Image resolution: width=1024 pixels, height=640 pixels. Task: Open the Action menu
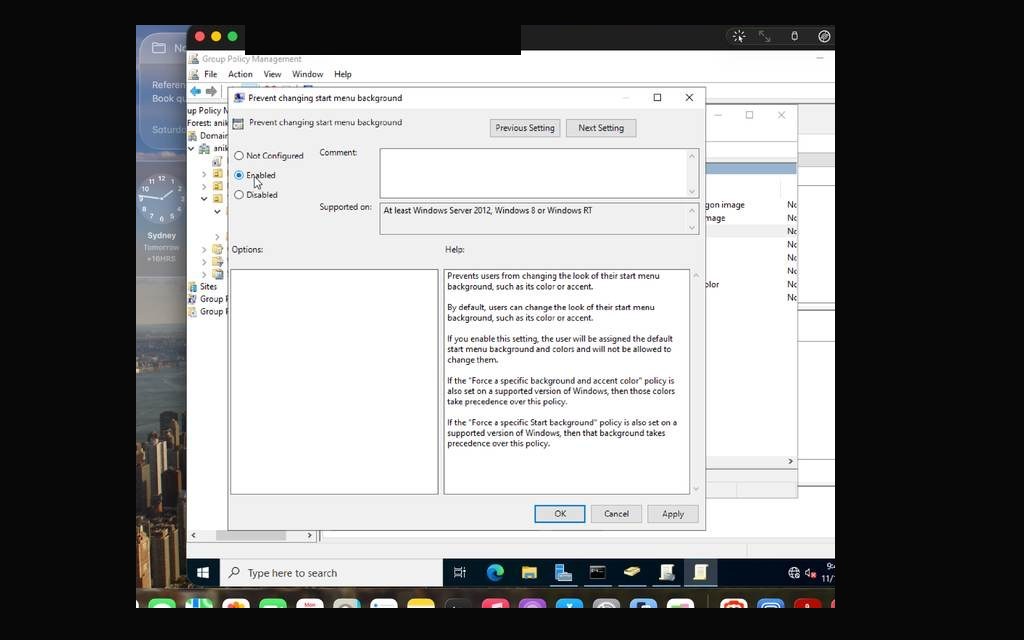point(240,74)
